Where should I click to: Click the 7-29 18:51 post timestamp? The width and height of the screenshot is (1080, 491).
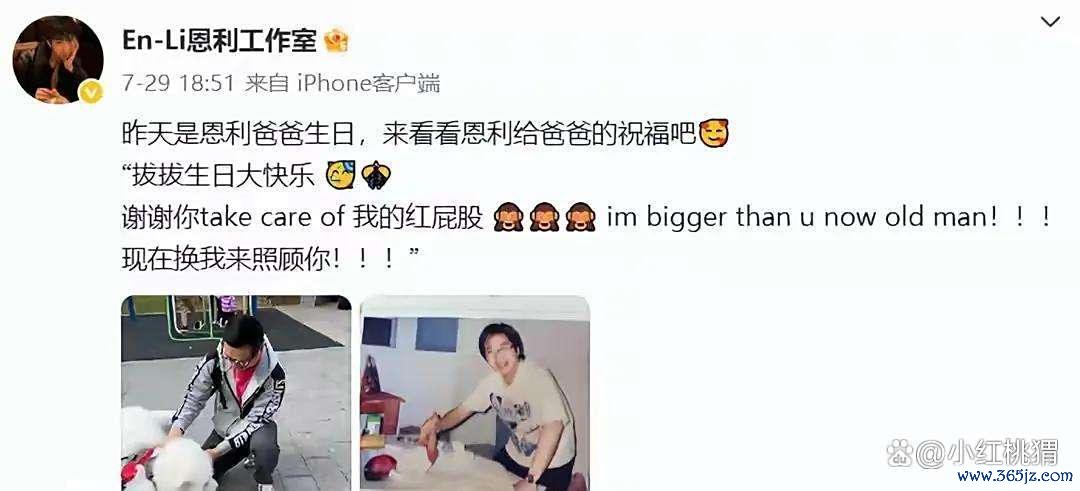click(x=180, y=84)
